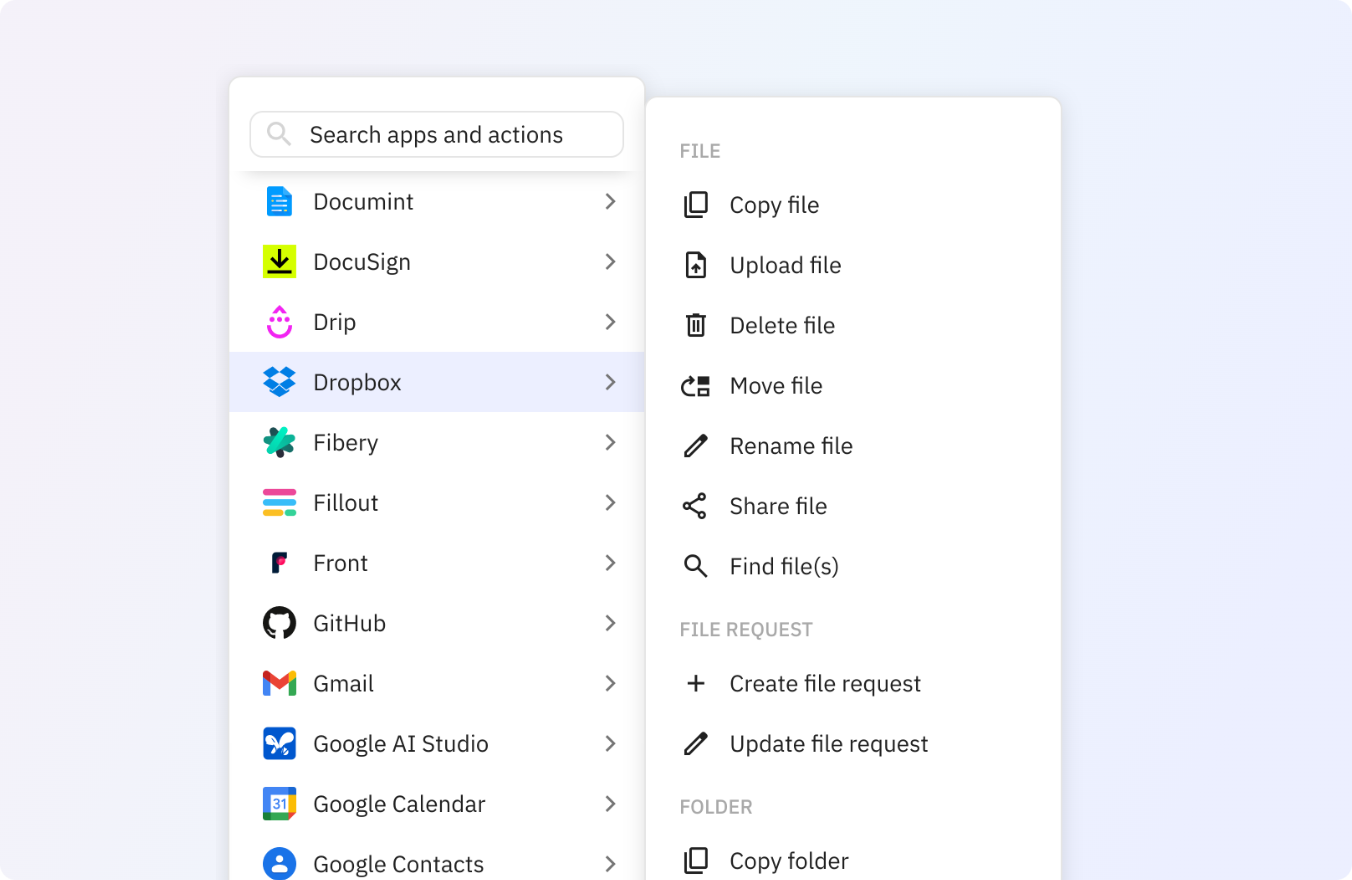The image size is (1352, 880).
Task: Click the Google Calendar icon
Action: coord(279,804)
